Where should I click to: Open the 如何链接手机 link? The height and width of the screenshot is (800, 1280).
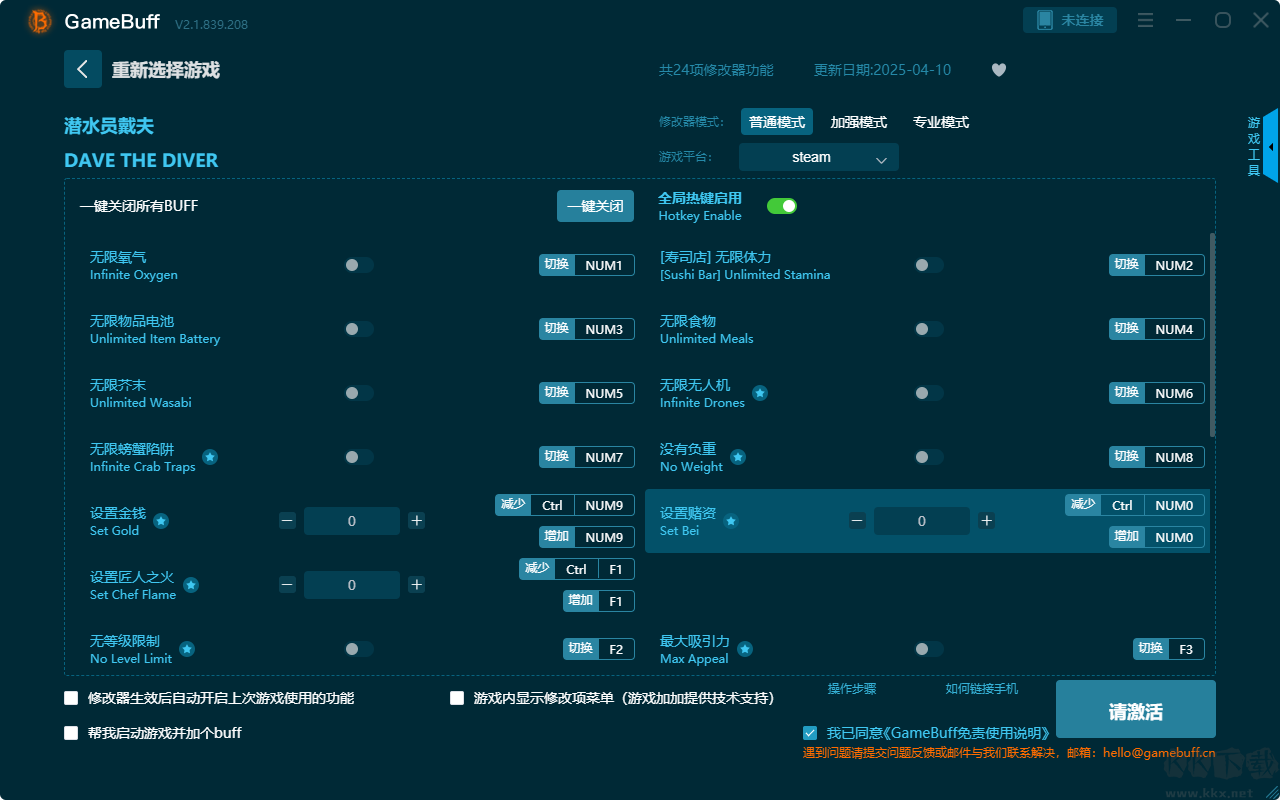click(982, 689)
